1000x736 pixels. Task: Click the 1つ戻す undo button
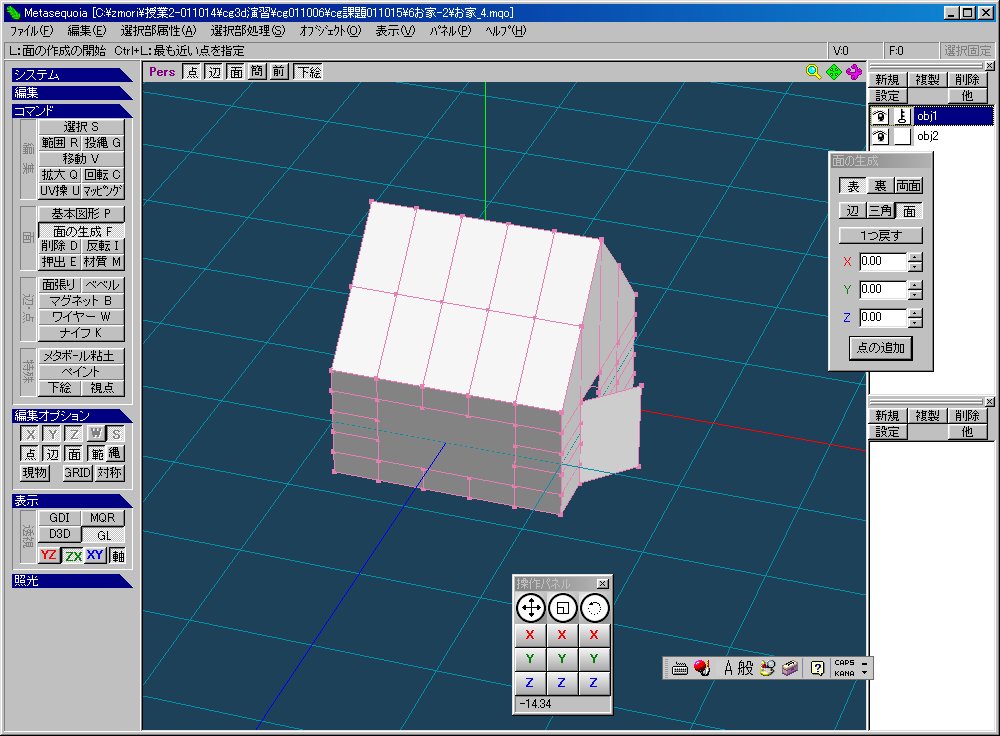click(x=881, y=235)
